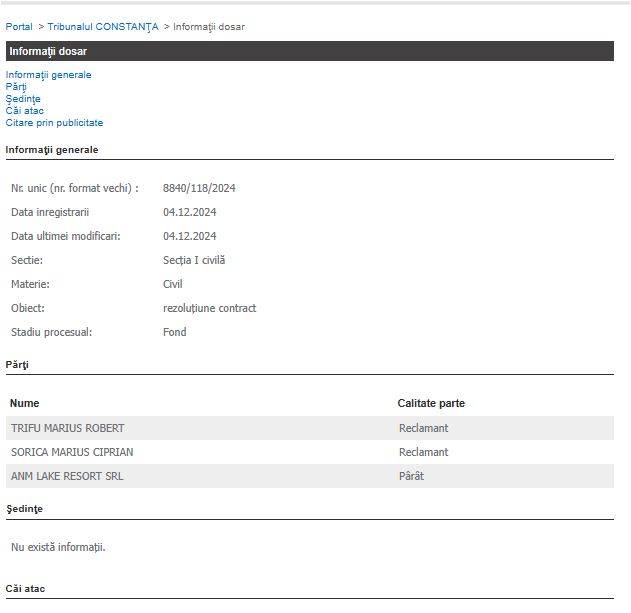Click the Nu există informații message
Image resolution: width=631 pixels, height=613 pixels.
tap(58, 547)
